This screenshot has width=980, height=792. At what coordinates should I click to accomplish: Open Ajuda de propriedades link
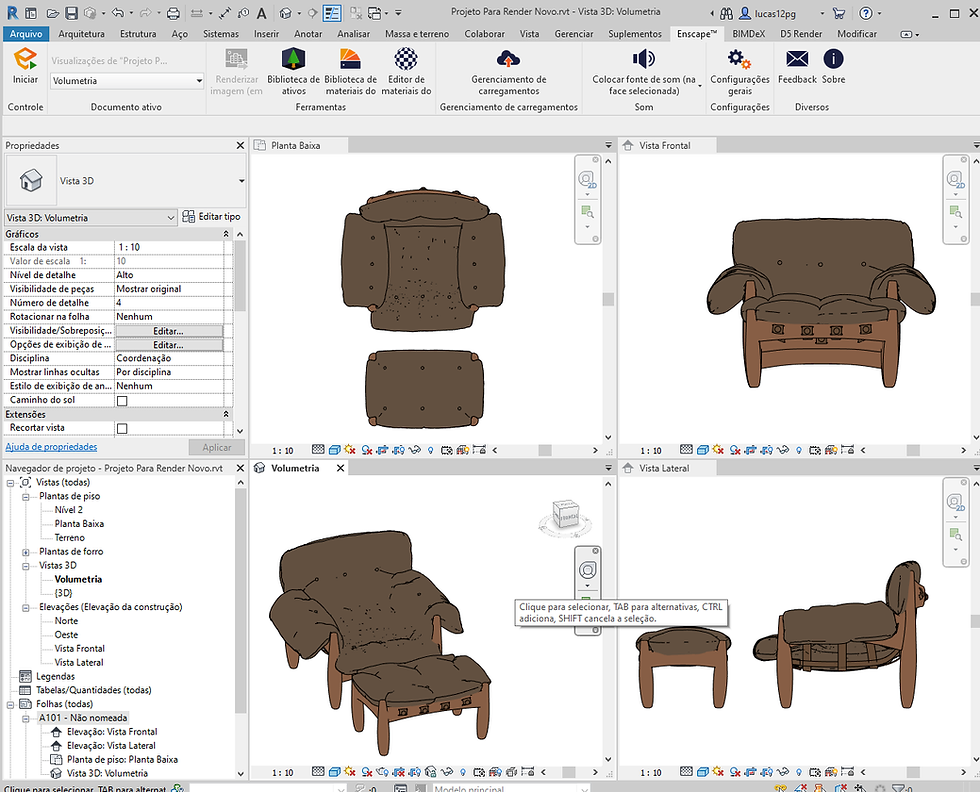pos(51,447)
